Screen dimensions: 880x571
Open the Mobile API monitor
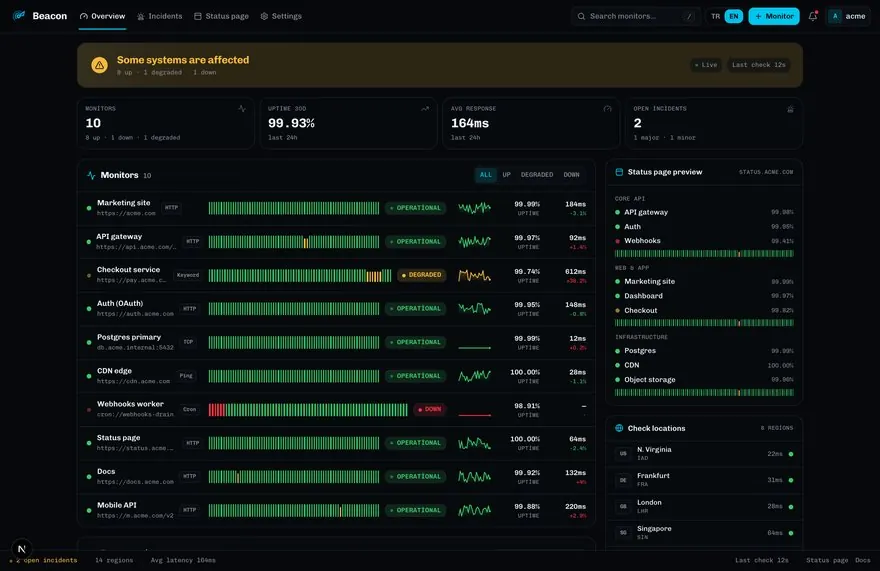click(336, 510)
